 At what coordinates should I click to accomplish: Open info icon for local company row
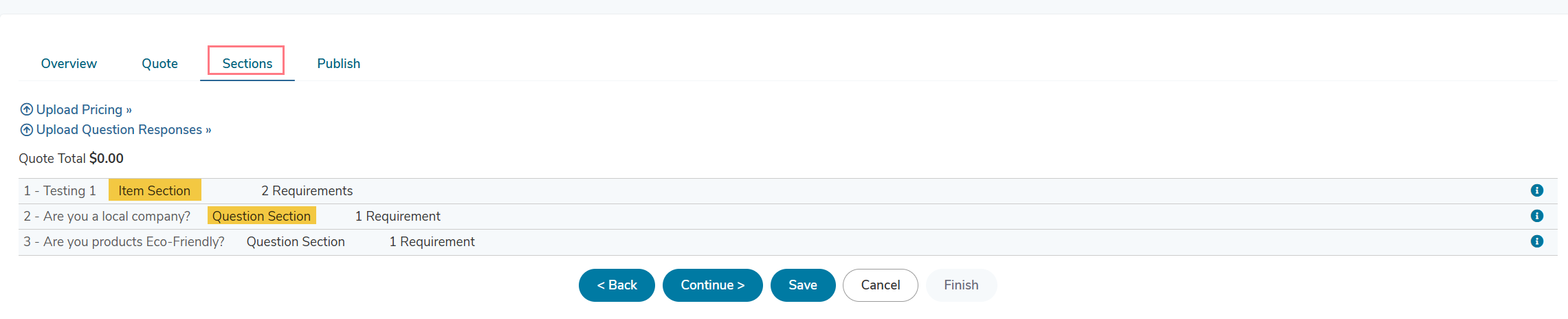tap(1537, 216)
